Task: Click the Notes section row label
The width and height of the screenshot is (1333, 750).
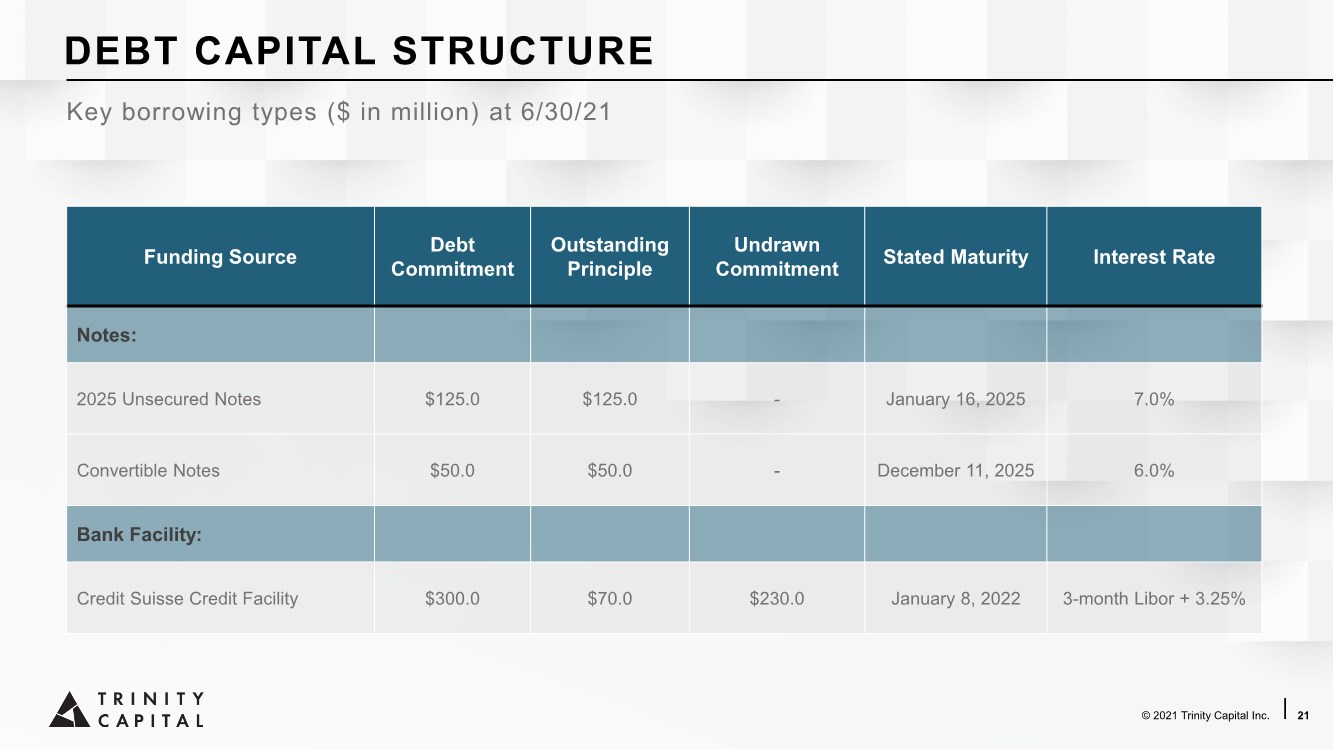Action: [107, 335]
